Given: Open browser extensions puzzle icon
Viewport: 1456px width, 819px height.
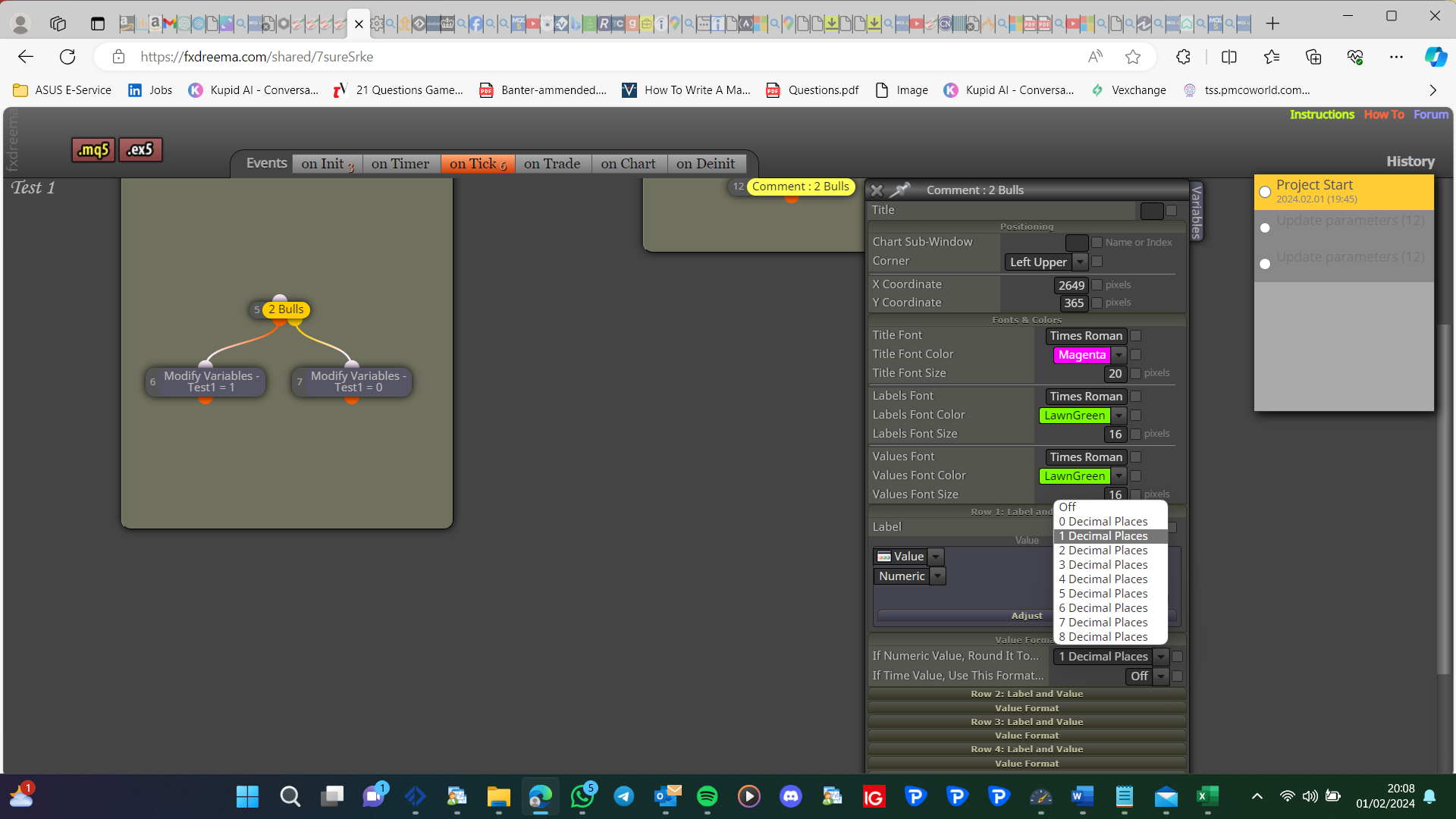Looking at the screenshot, I should [x=1183, y=57].
